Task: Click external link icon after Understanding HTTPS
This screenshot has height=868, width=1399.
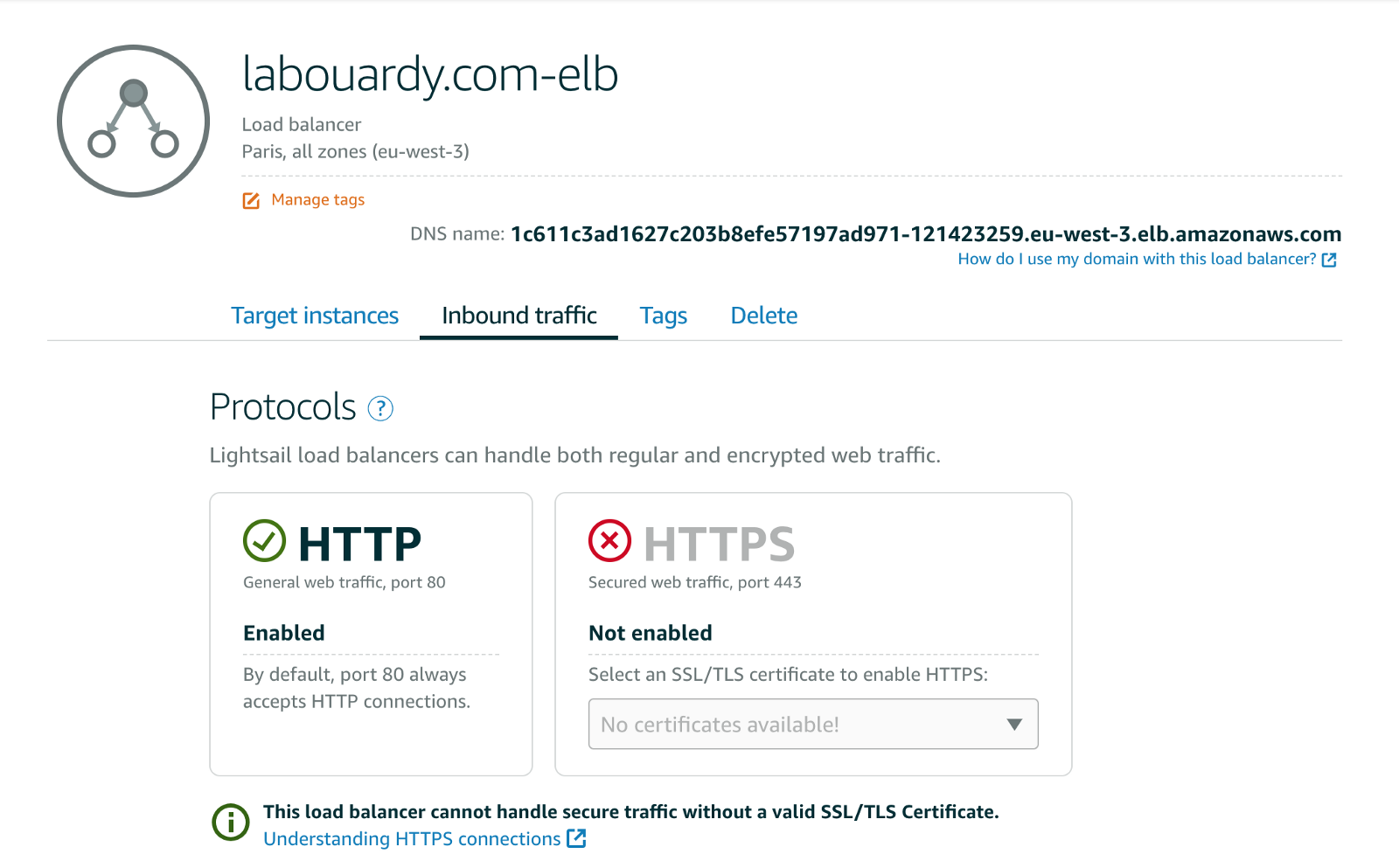Action: (x=576, y=838)
